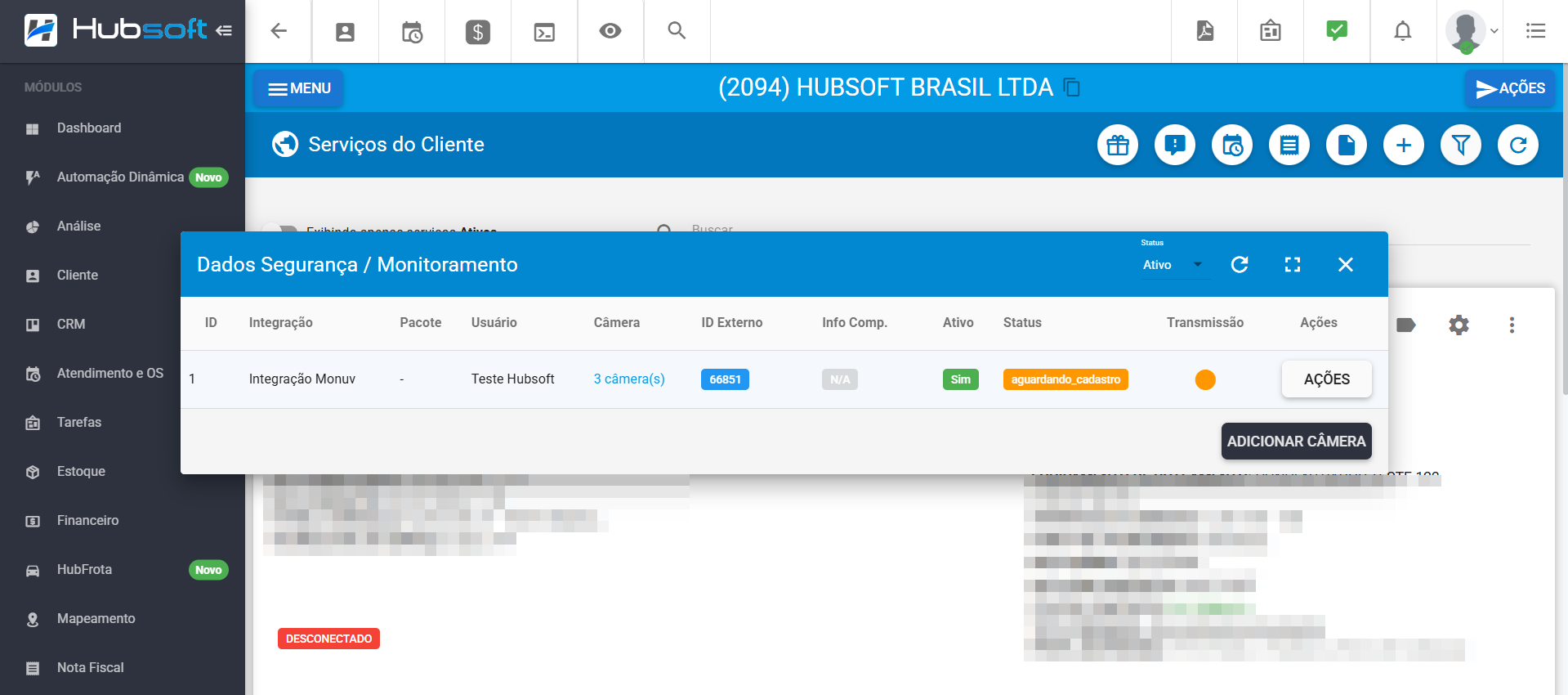Copy client name with the copy icon
1568x695 pixels.
point(1072,87)
